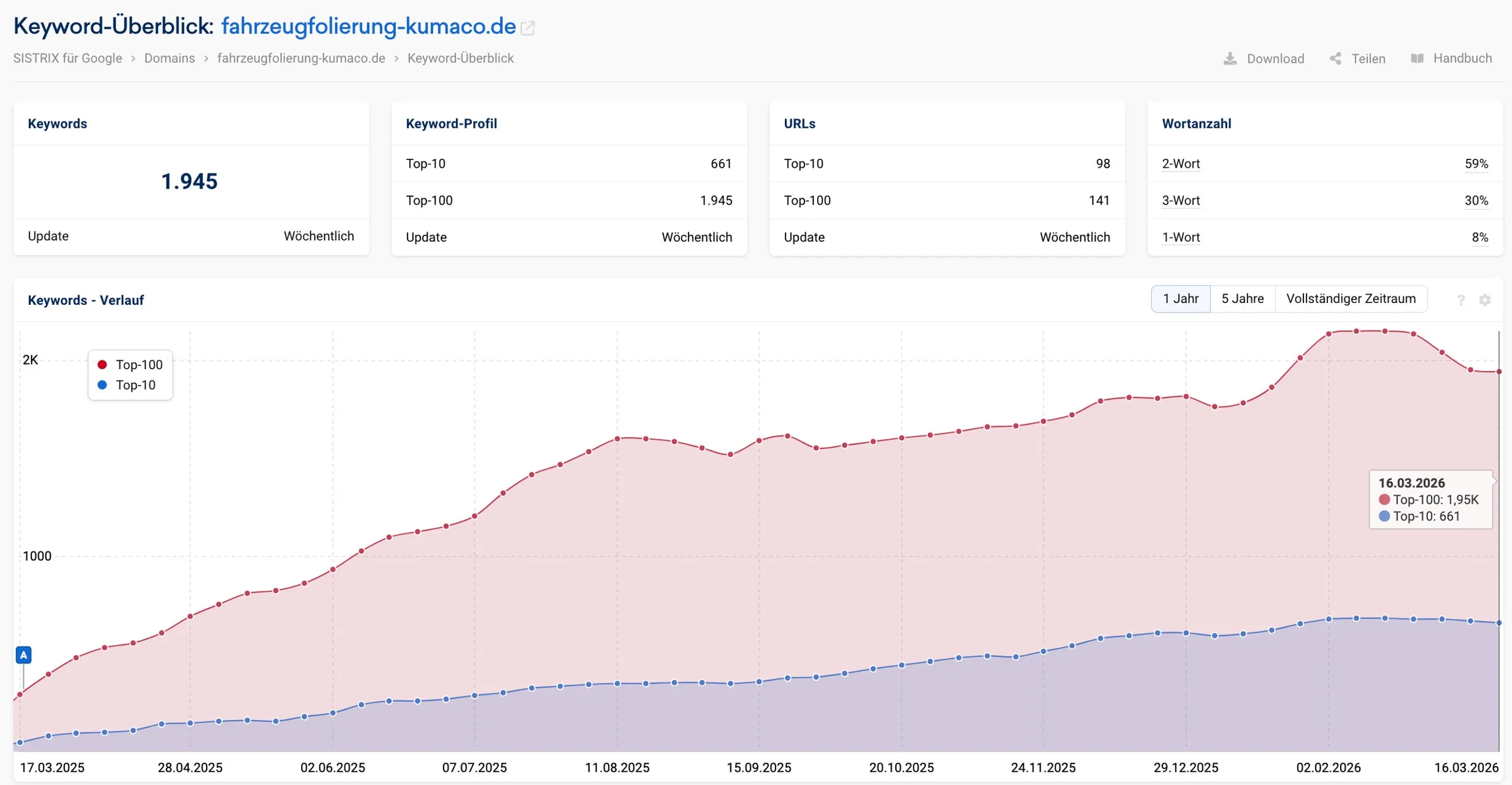Image resolution: width=1512 pixels, height=785 pixels.
Task: Toggle Top-100 series in chart legend
Action: click(130, 365)
